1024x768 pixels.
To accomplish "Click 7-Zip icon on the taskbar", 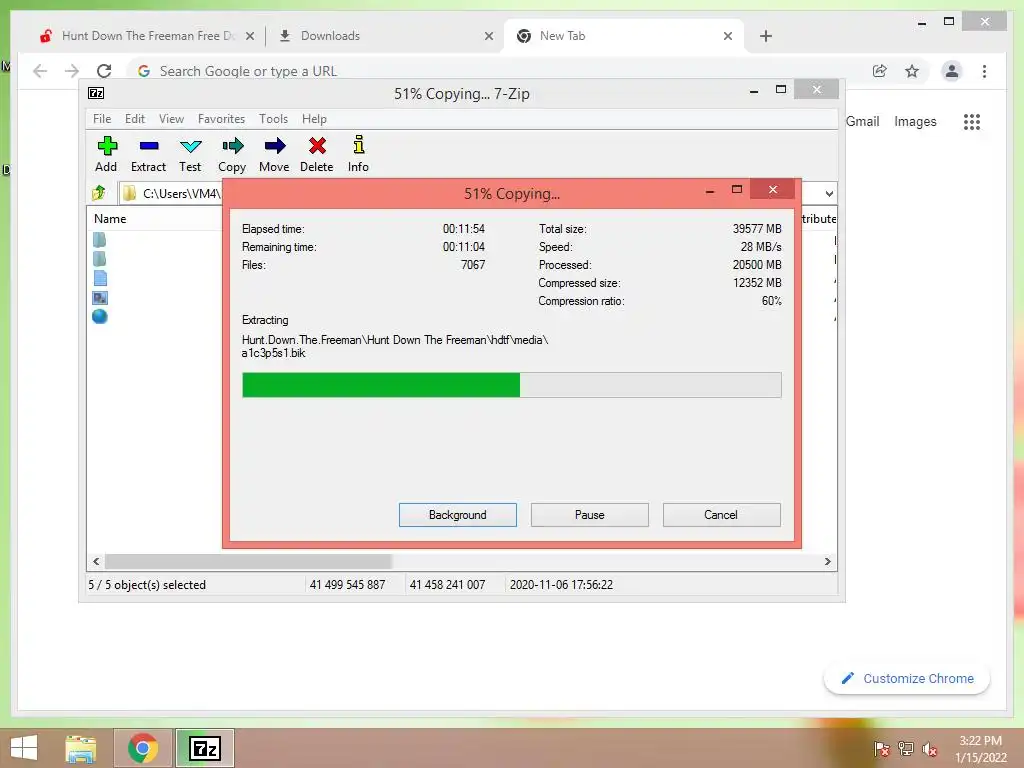I will tap(204, 748).
